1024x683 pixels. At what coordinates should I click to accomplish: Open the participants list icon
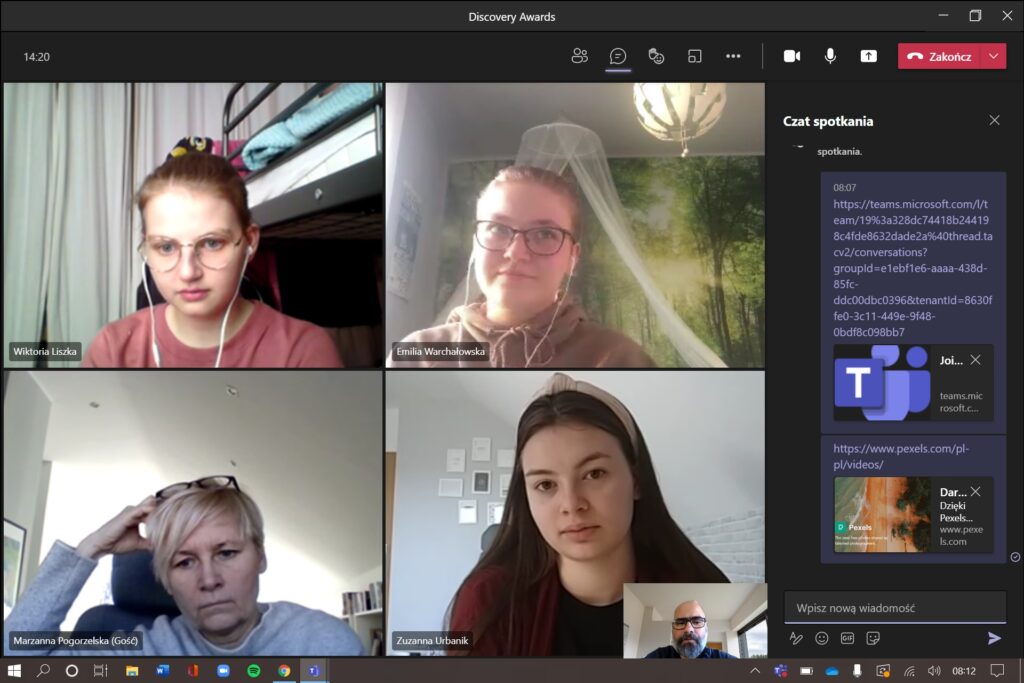(x=579, y=56)
